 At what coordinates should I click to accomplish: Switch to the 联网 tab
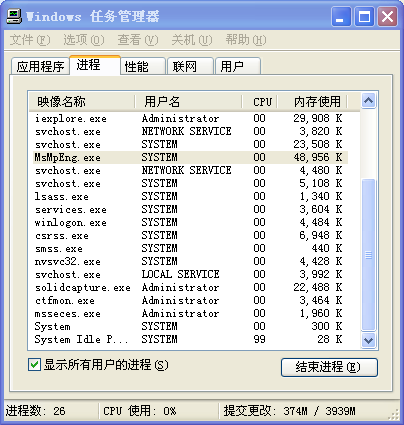click(190, 66)
